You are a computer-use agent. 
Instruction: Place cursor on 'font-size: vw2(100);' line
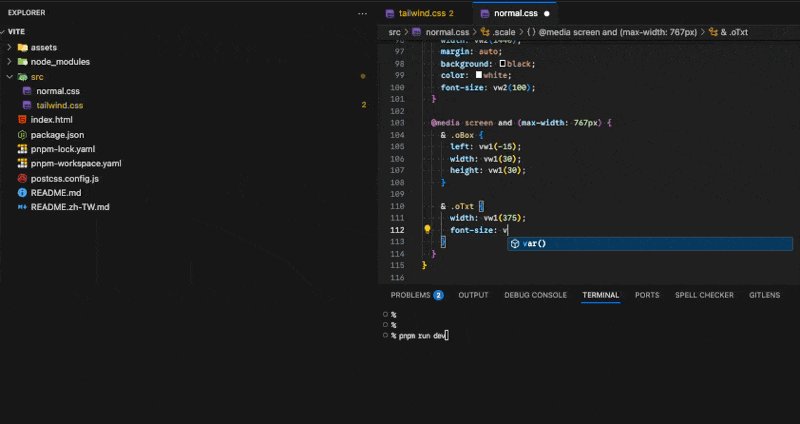[x=488, y=88]
